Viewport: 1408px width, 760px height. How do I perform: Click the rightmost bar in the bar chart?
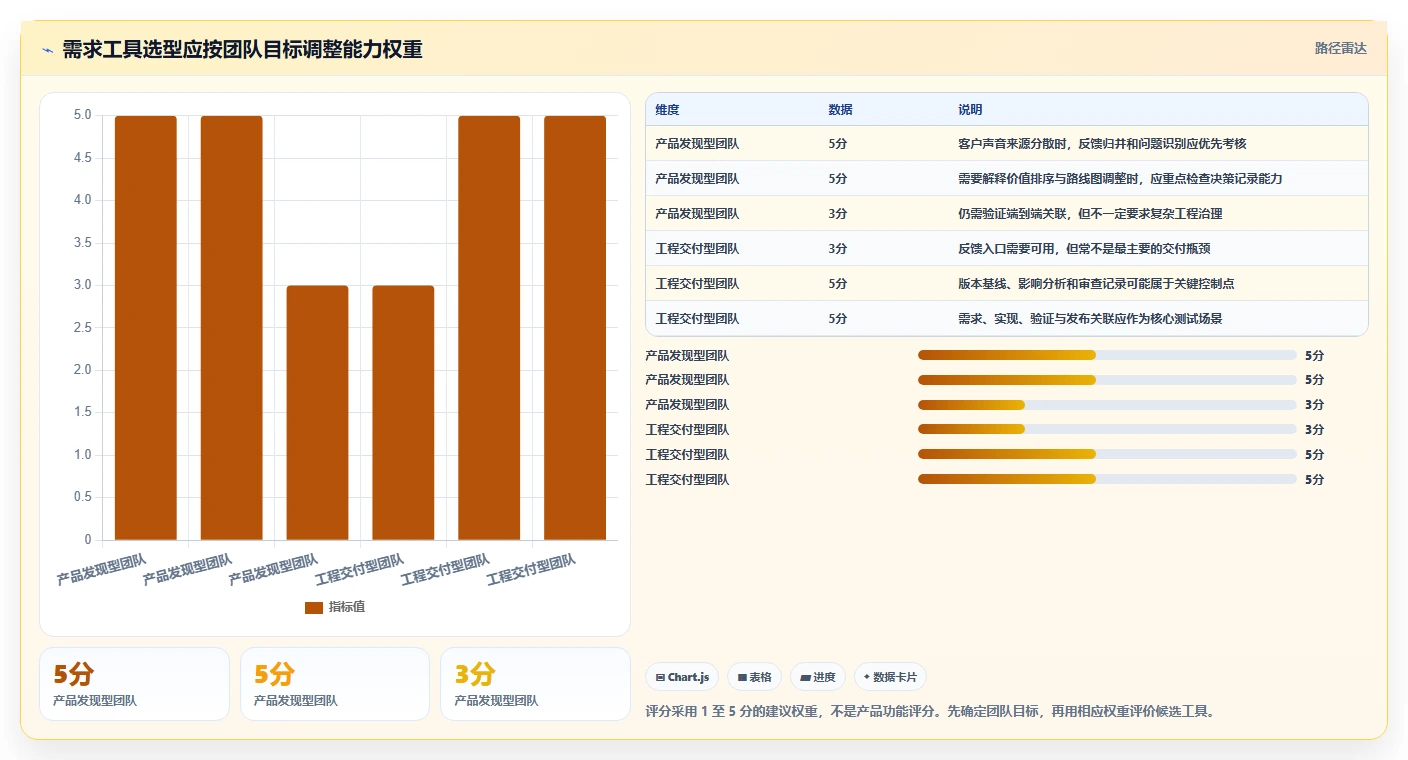point(575,328)
